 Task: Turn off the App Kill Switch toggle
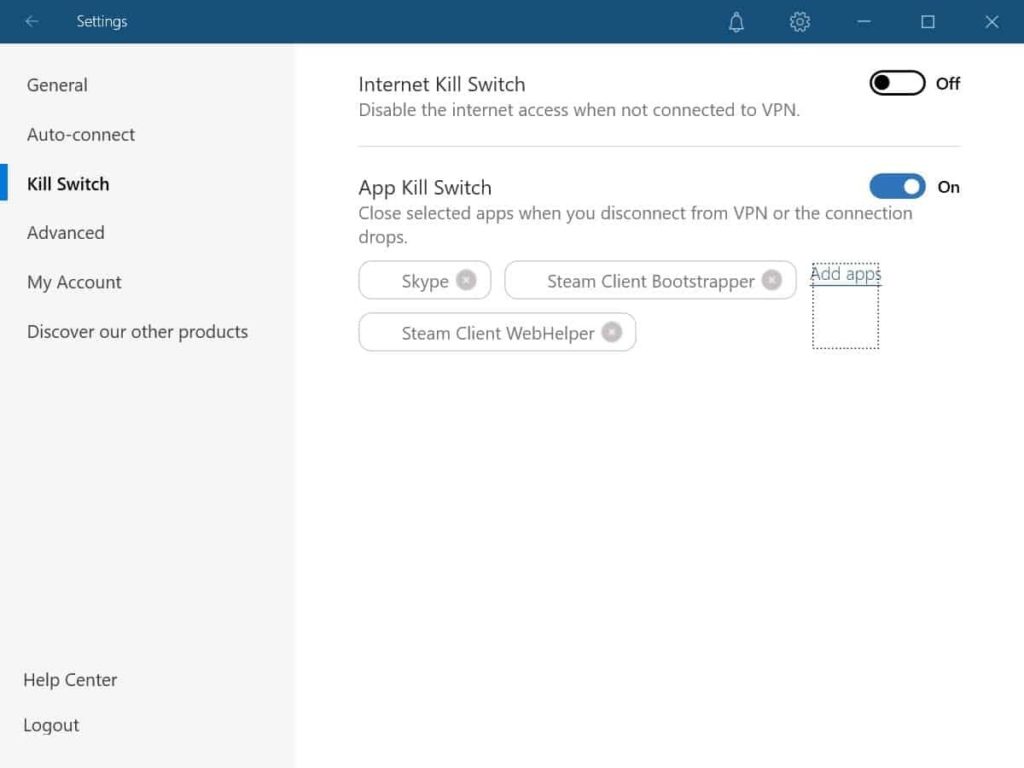896,187
